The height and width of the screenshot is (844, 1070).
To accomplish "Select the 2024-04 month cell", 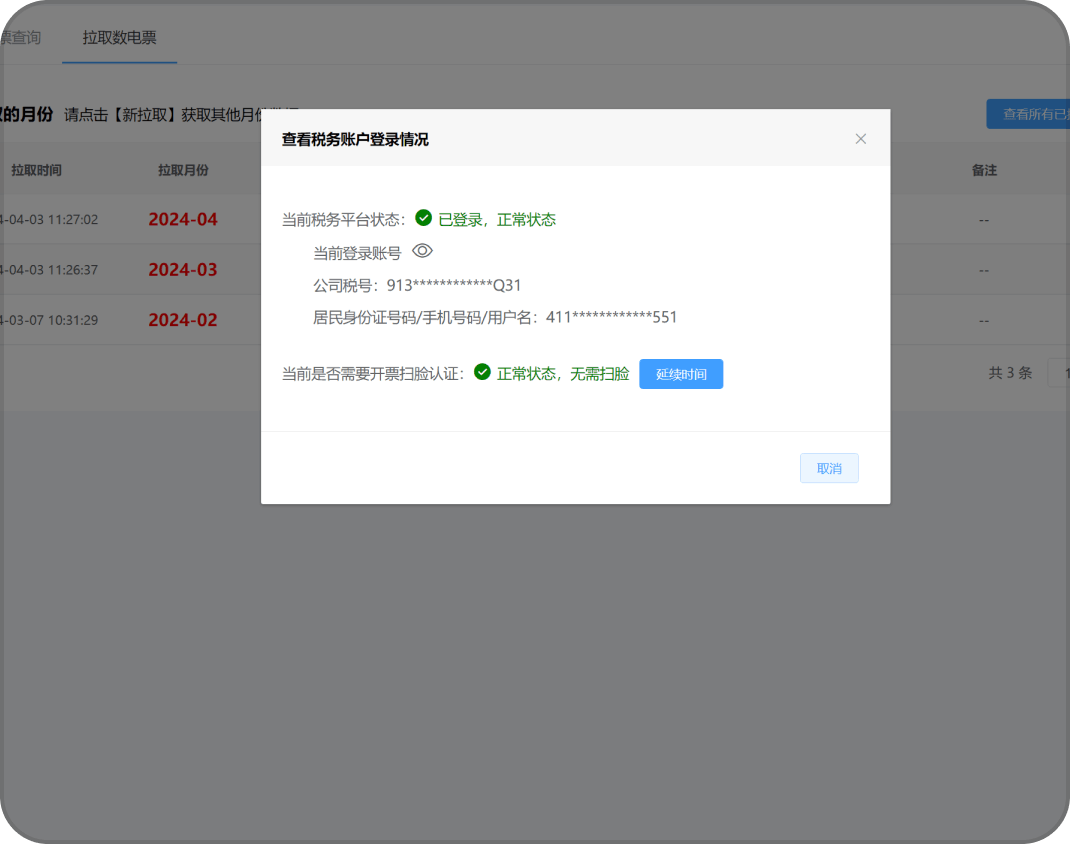I will 183,220.
